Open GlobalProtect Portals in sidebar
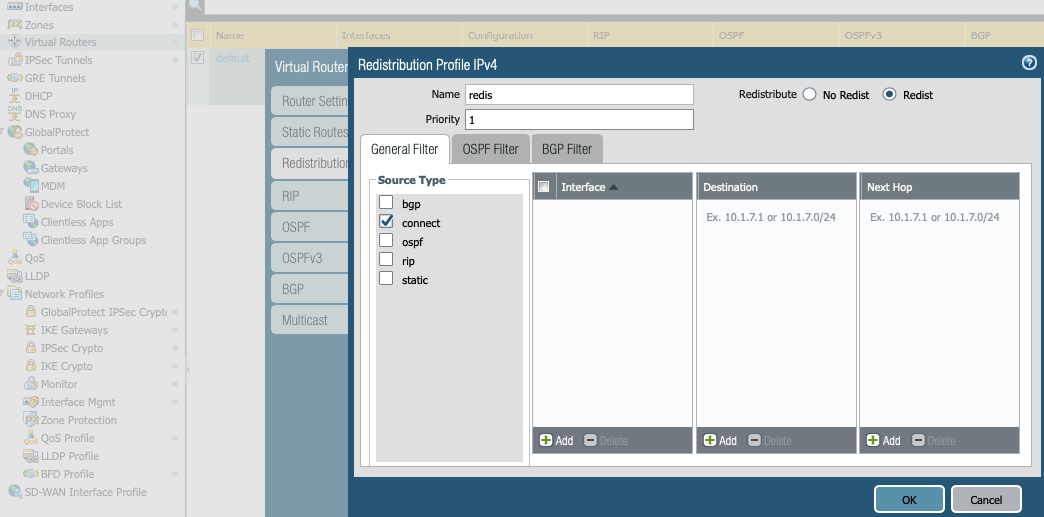 pos(57,150)
